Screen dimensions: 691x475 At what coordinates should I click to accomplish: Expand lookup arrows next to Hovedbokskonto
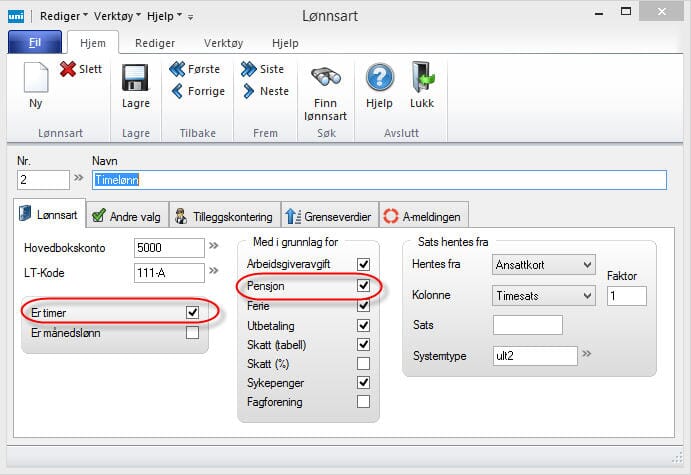click(x=214, y=246)
